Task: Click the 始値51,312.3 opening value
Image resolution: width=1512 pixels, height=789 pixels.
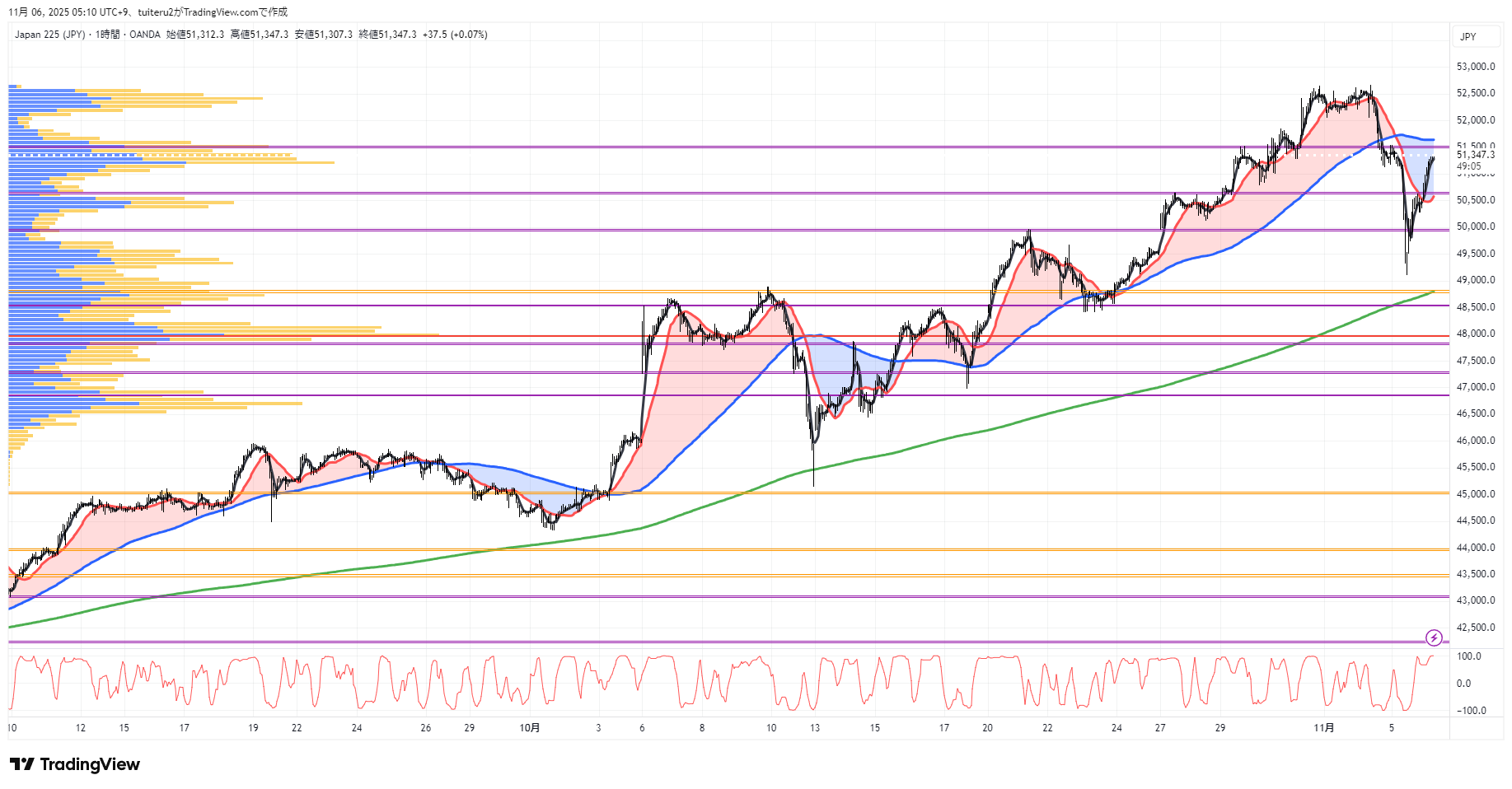Action: point(195,35)
